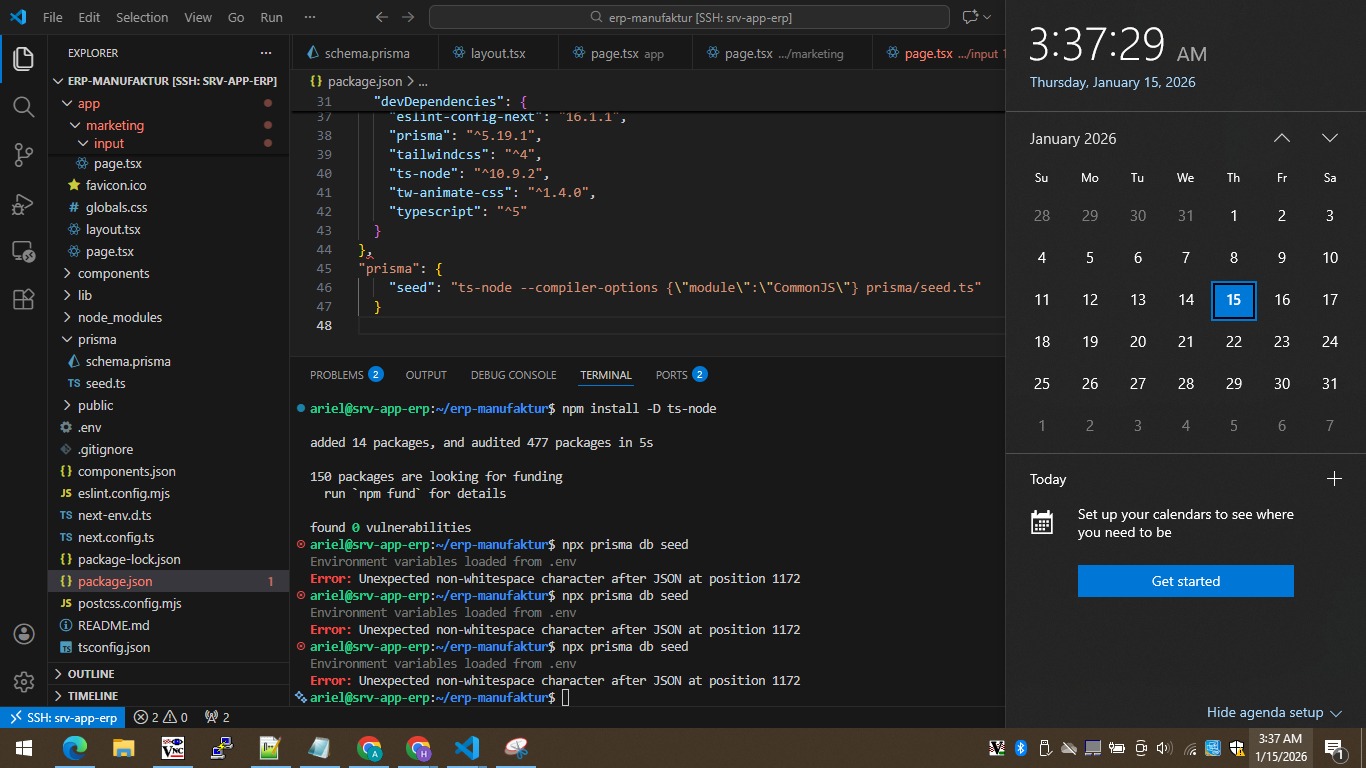1366x768 pixels.
Task: Click the Get started button
Action: point(1185,581)
